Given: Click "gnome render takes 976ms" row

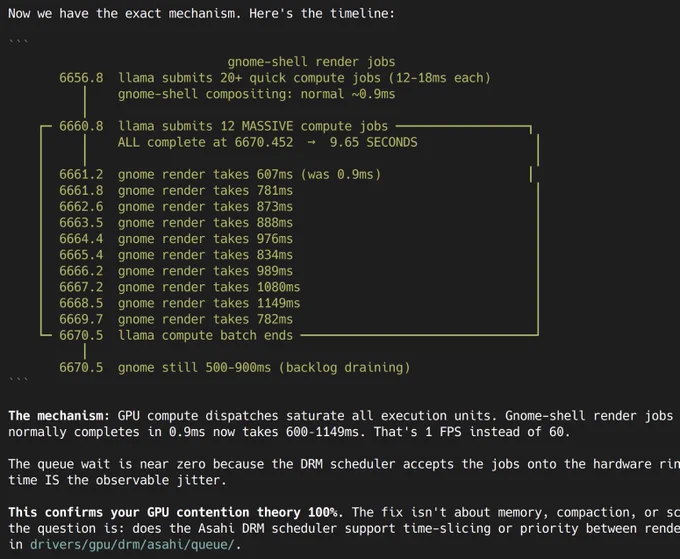Looking at the screenshot, I should coord(205,239).
